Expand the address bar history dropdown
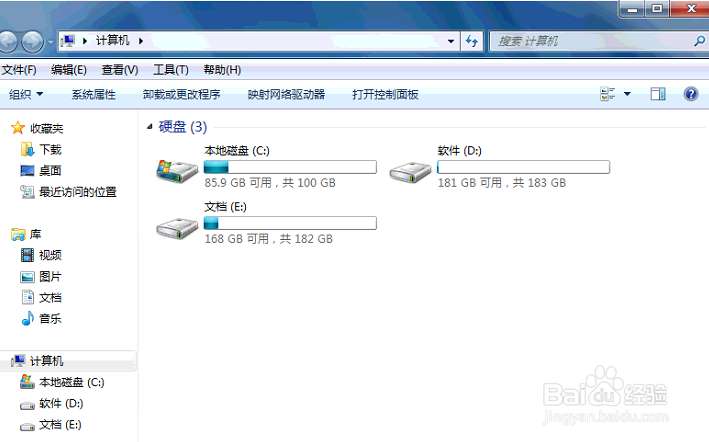 pyautogui.click(x=451, y=41)
